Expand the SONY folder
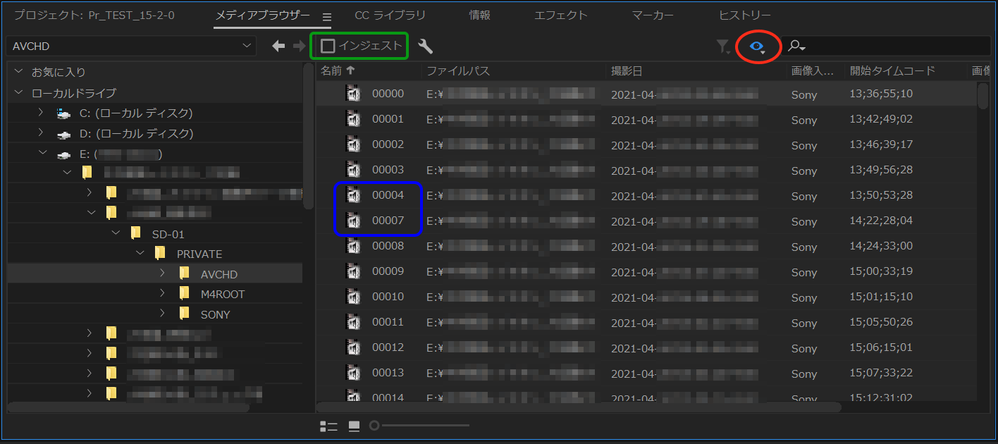This screenshot has height=444, width=998. point(162,314)
